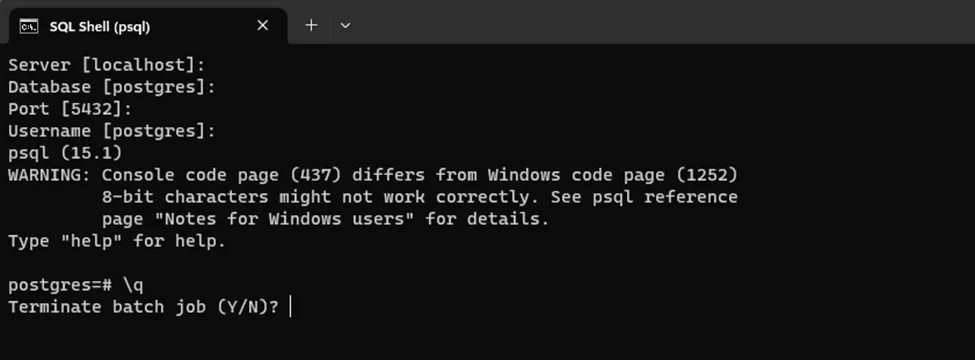The image size is (975, 360).
Task: Click the Server [localhost]: line
Action: pyautogui.click(x=106, y=65)
